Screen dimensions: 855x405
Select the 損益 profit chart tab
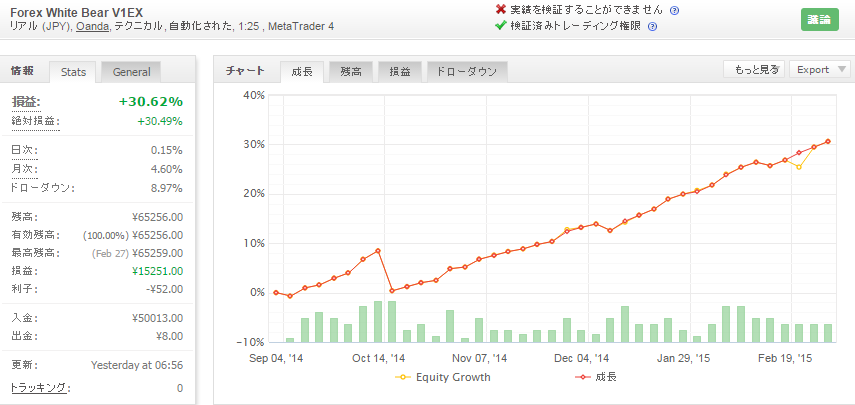[400, 72]
